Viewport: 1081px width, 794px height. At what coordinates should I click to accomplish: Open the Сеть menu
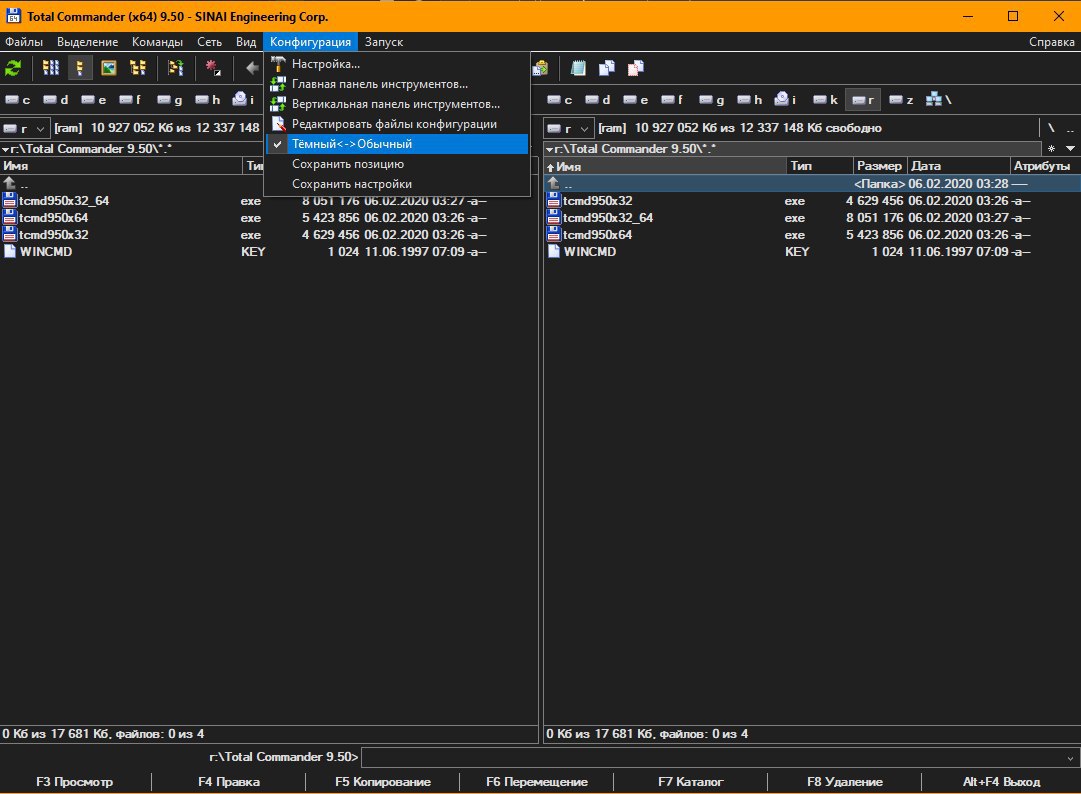(x=210, y=42)
